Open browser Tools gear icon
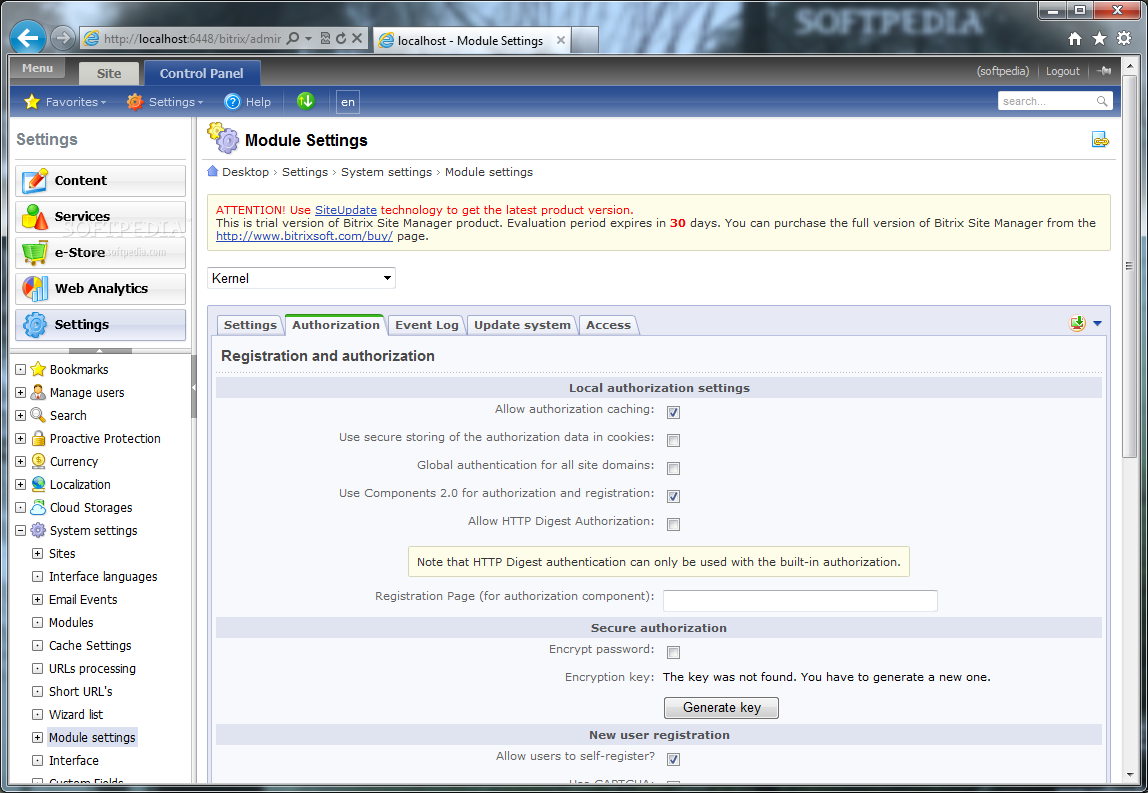The height and width of the screenshot is (793, 1148). click(1124, 38)
